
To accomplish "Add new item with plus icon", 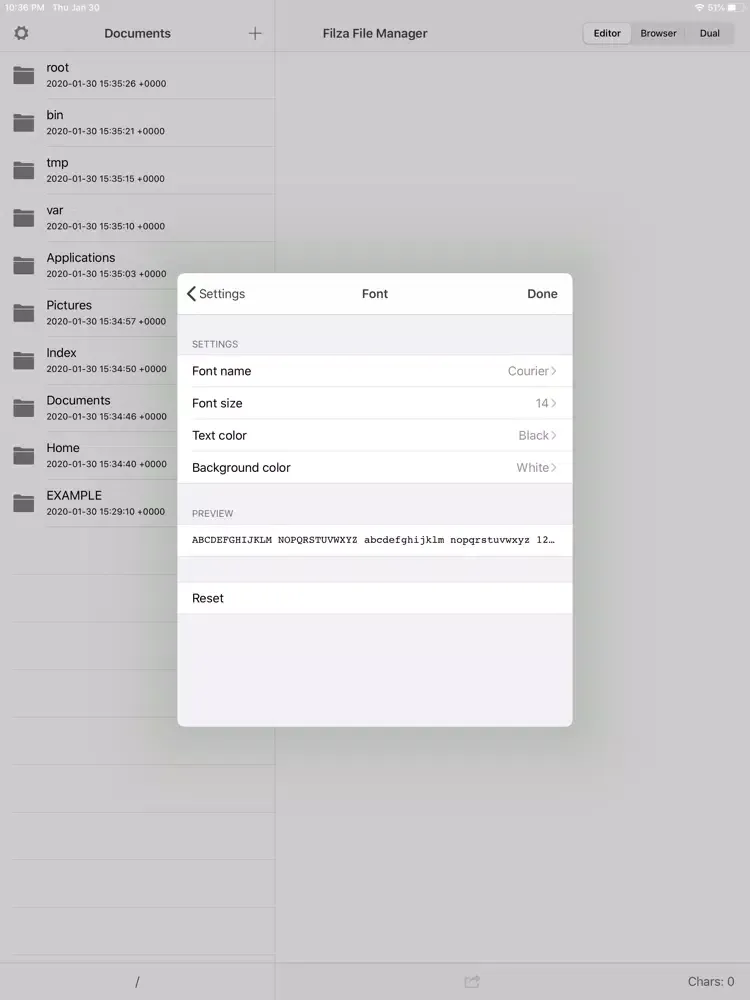I will point(254,33).
